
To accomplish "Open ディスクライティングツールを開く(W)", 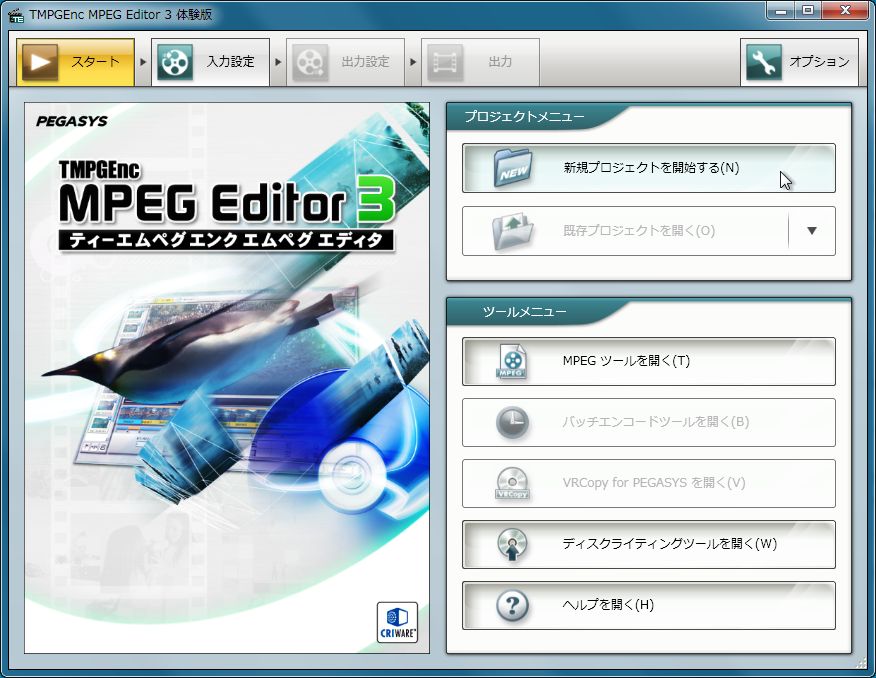I will (649, 545).
